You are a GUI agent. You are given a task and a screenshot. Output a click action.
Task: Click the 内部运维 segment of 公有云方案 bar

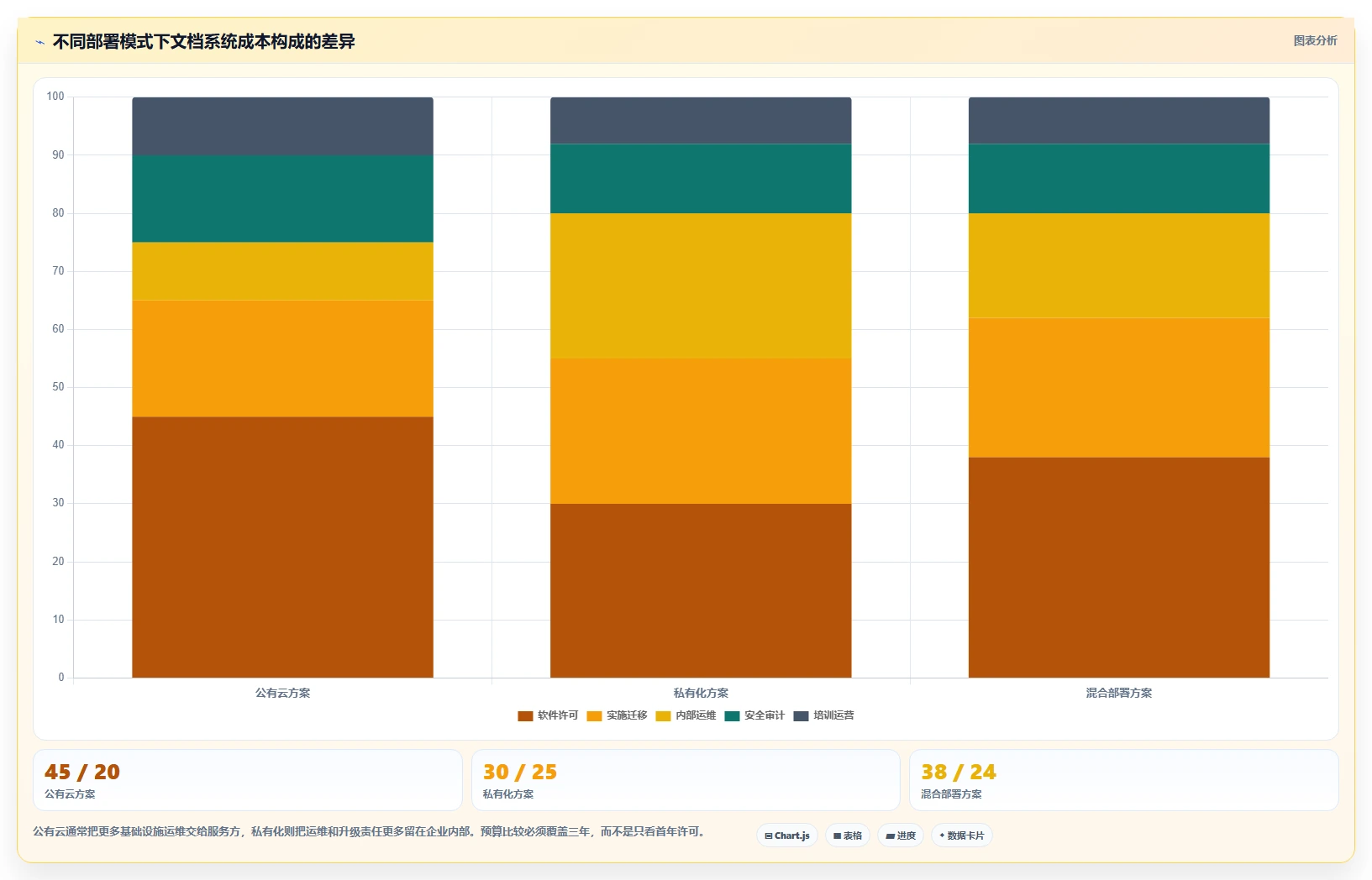pos(282,271)
